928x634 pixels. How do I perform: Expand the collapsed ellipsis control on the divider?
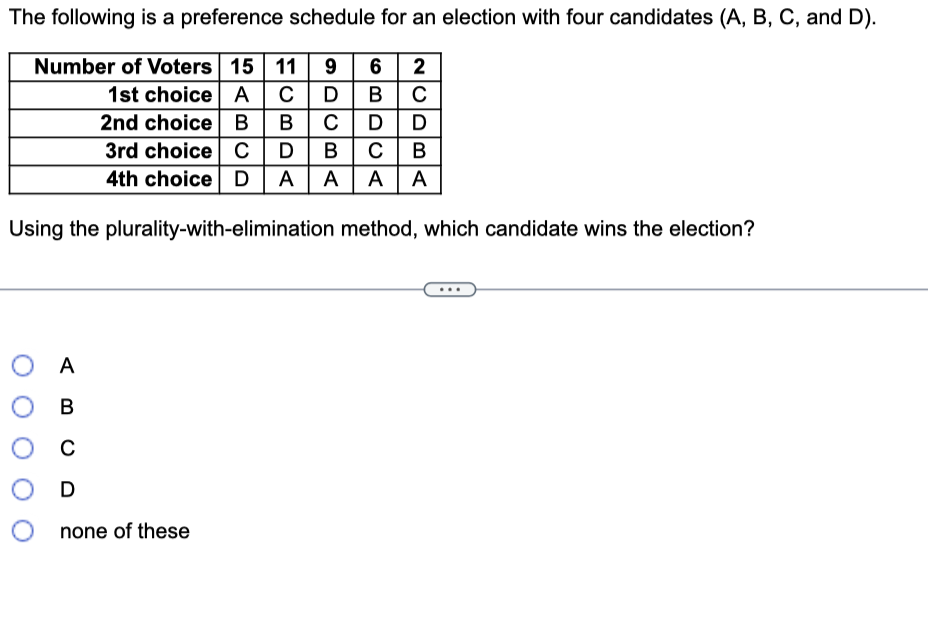pos(448,289)
